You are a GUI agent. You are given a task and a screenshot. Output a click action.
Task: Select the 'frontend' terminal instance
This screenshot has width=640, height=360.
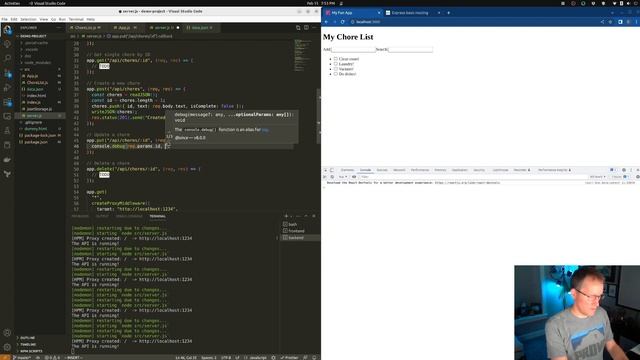pyautogui.click(x=297, y=231)
